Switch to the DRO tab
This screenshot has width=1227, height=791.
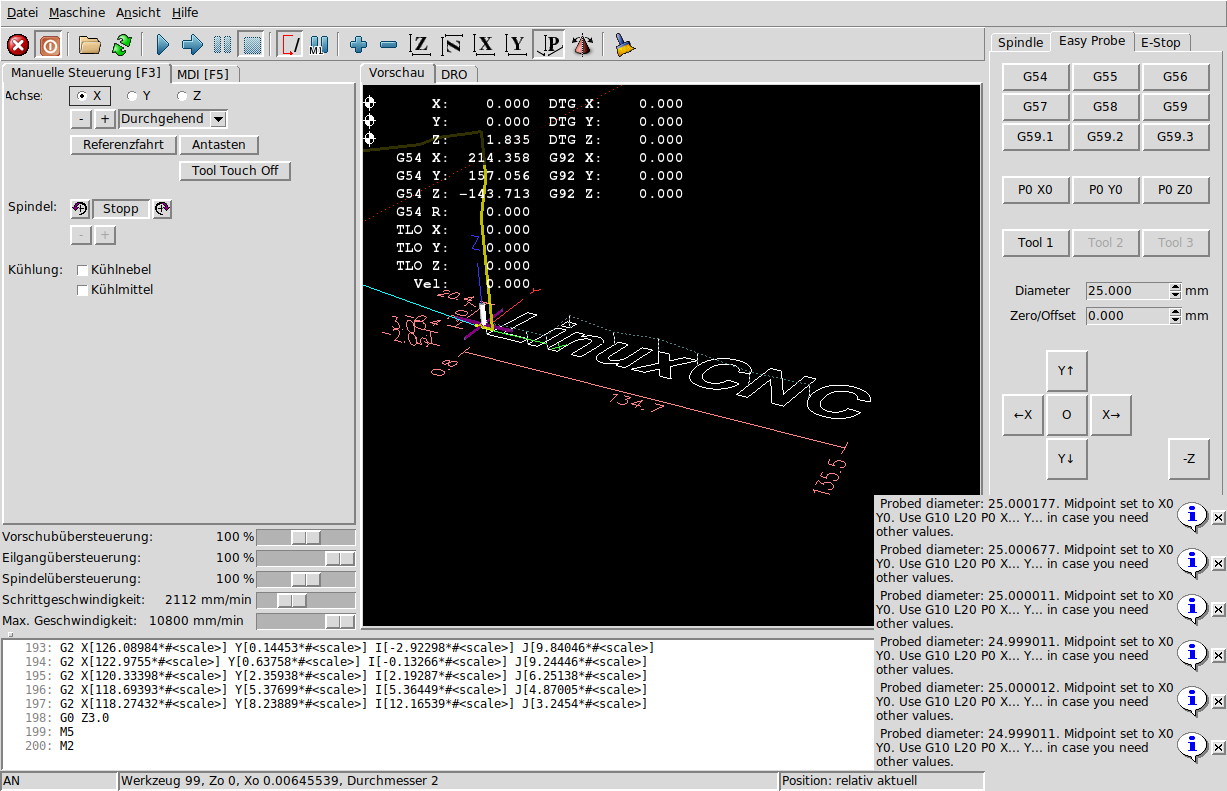click(454, 74)
